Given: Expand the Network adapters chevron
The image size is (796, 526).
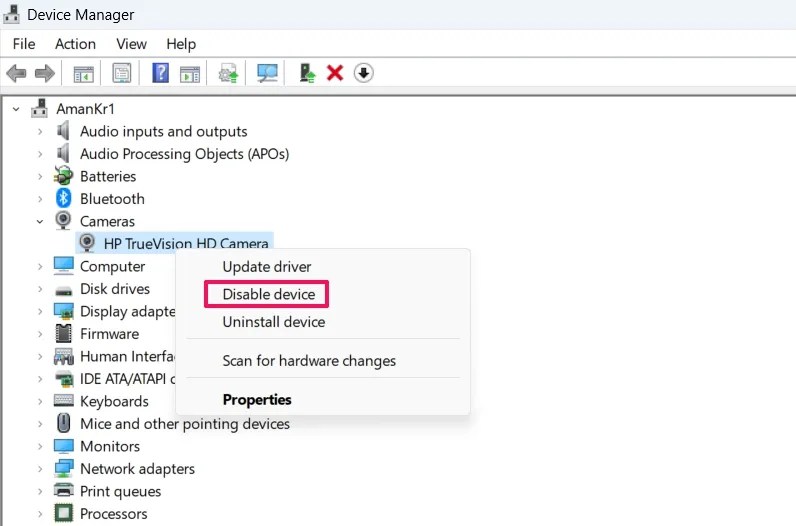Looking at the screenshot, I should pos(40,469).
